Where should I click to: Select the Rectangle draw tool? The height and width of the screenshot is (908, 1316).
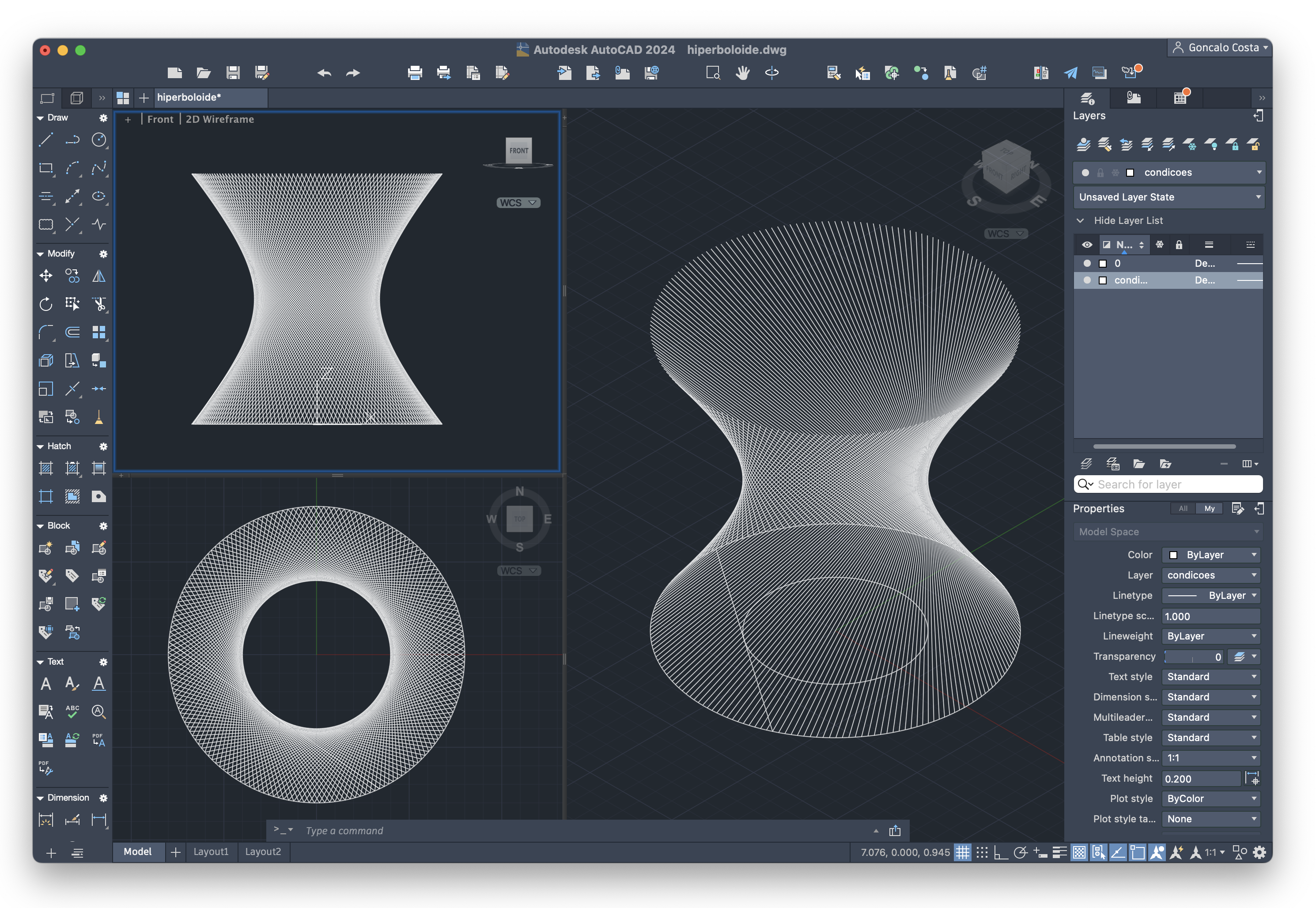[x=46, y=168]
